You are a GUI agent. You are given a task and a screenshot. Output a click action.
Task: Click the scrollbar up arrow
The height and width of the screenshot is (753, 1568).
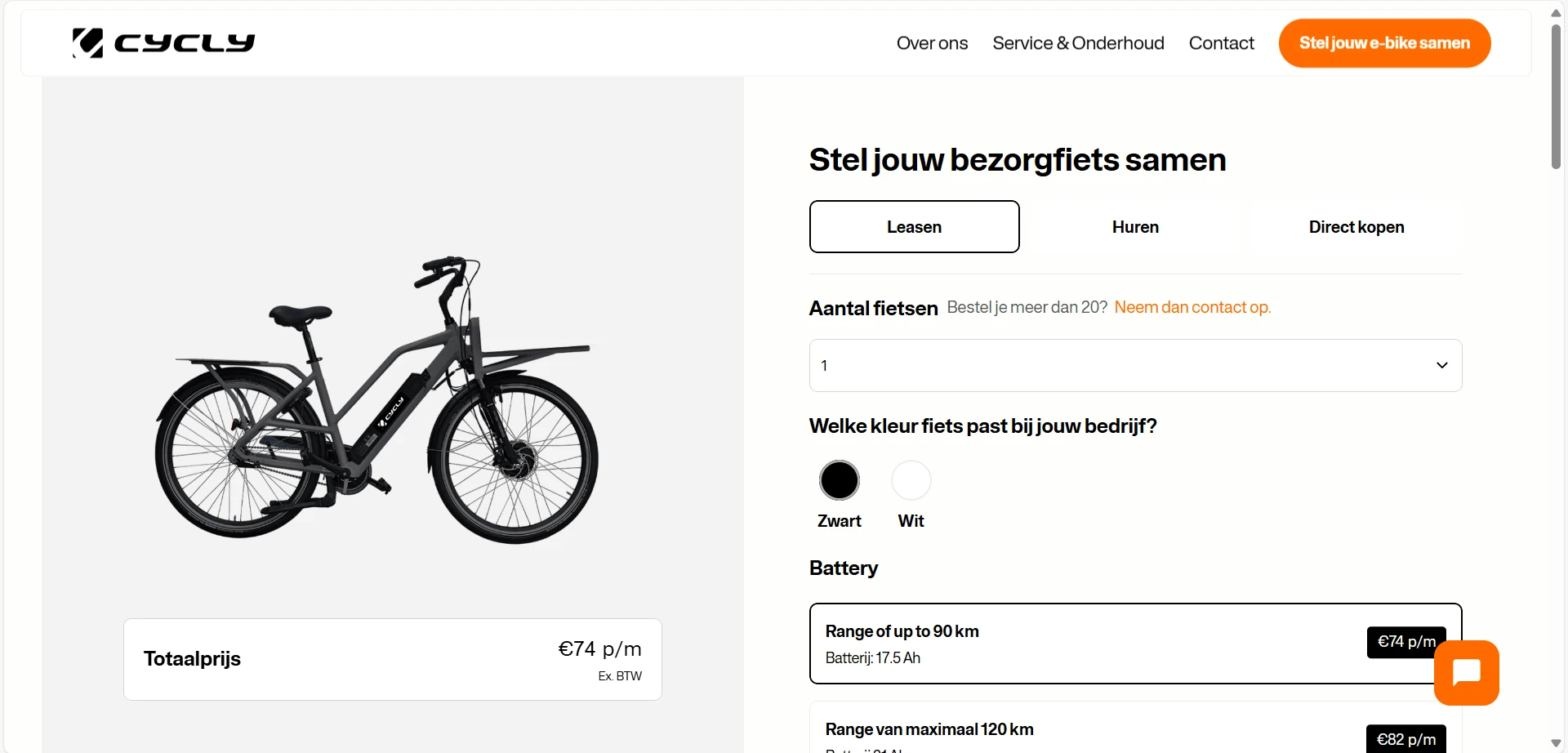(1555, 12)
